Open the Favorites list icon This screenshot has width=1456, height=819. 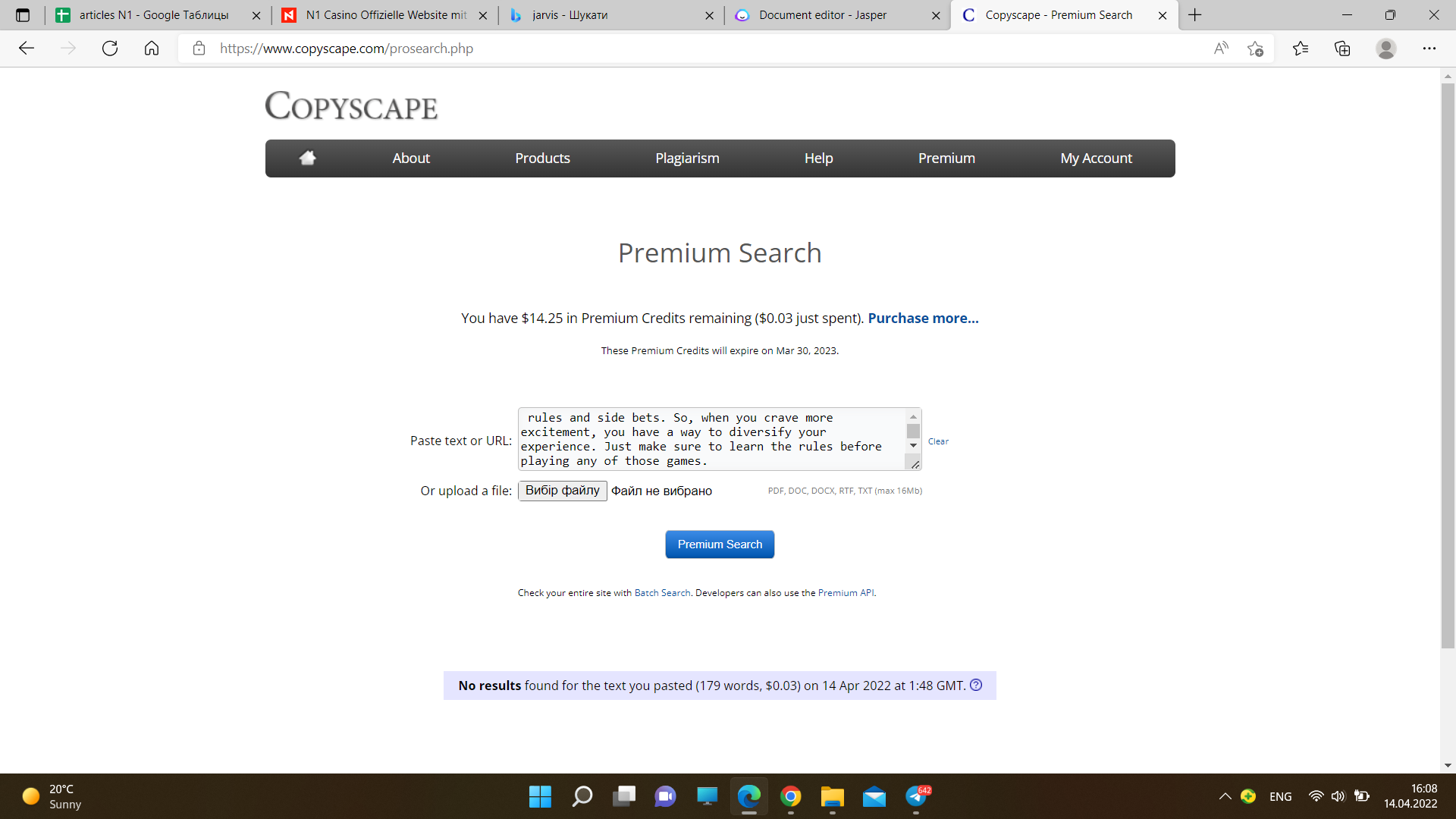pyautogui.click(x=1301, y=49)
